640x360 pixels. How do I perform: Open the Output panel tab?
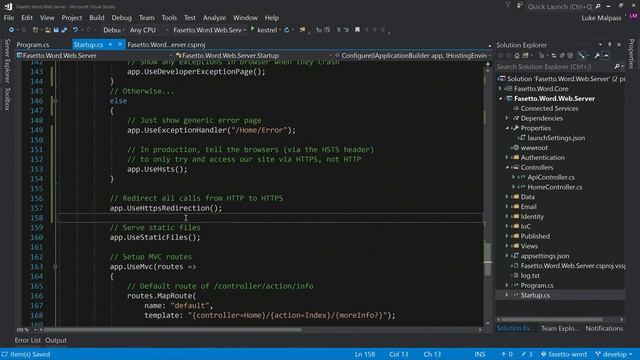point(56,340)
